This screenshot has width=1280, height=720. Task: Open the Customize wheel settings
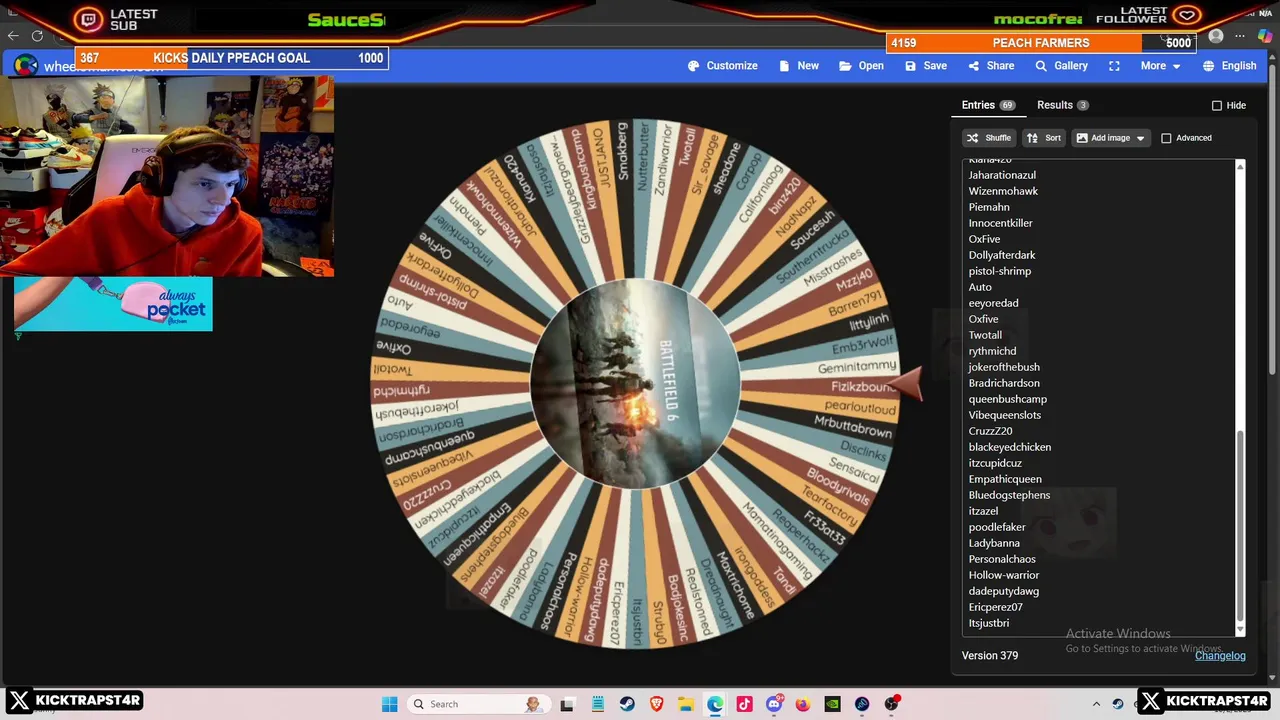723,66
